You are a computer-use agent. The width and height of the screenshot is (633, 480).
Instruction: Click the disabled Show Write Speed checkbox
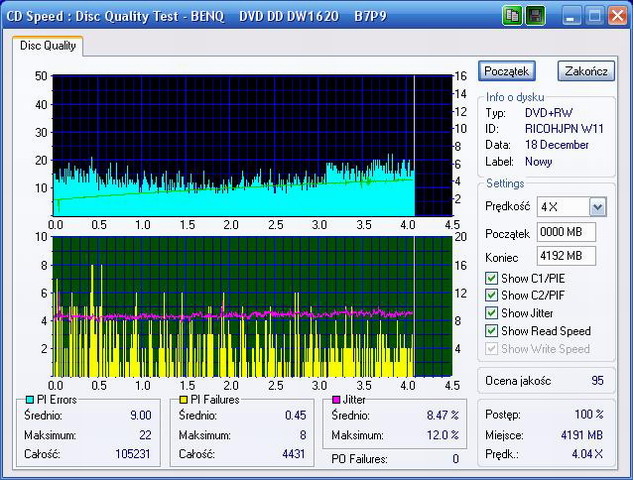pos(491,348)
